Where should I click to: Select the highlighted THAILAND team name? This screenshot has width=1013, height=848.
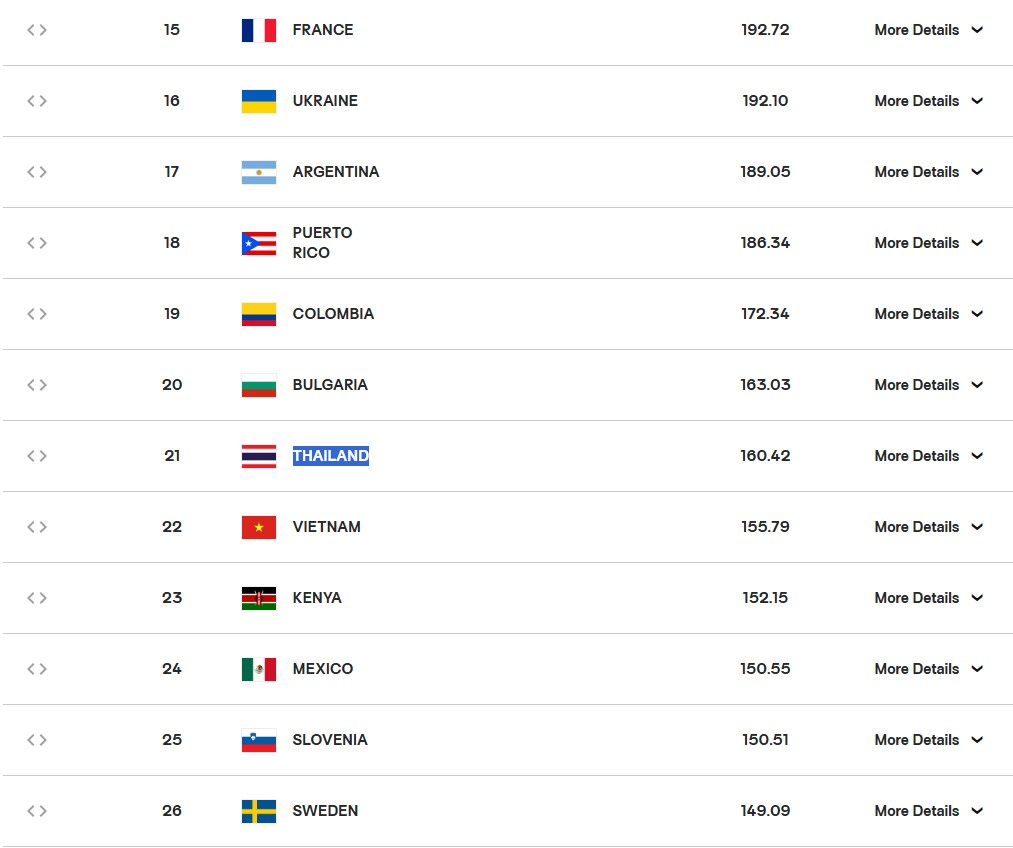click(x=331, y=456)
